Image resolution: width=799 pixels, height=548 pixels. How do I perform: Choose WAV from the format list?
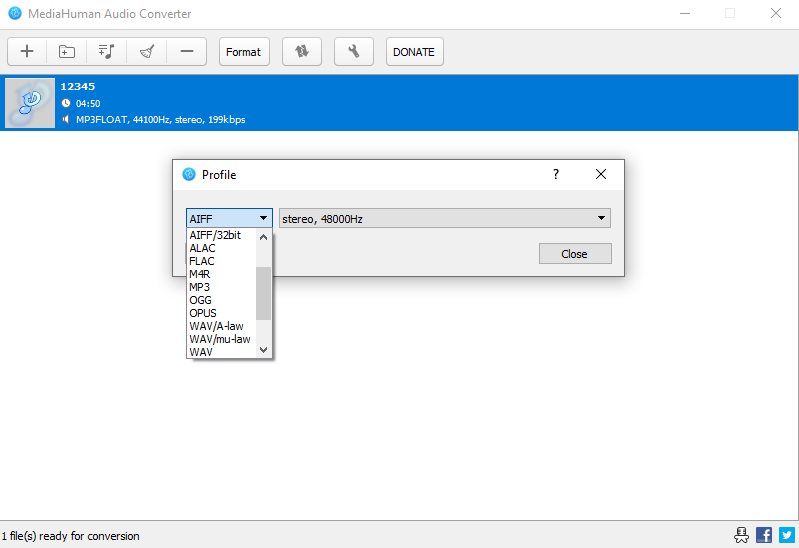click(x=222, y=352)
